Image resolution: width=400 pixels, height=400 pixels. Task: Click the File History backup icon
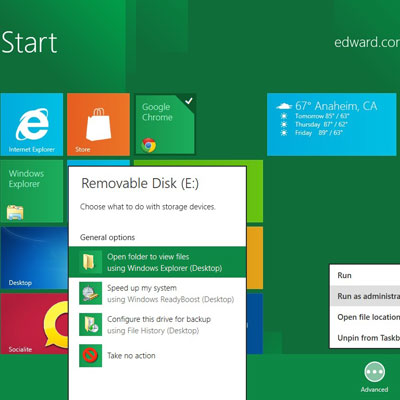pos(90,324)
